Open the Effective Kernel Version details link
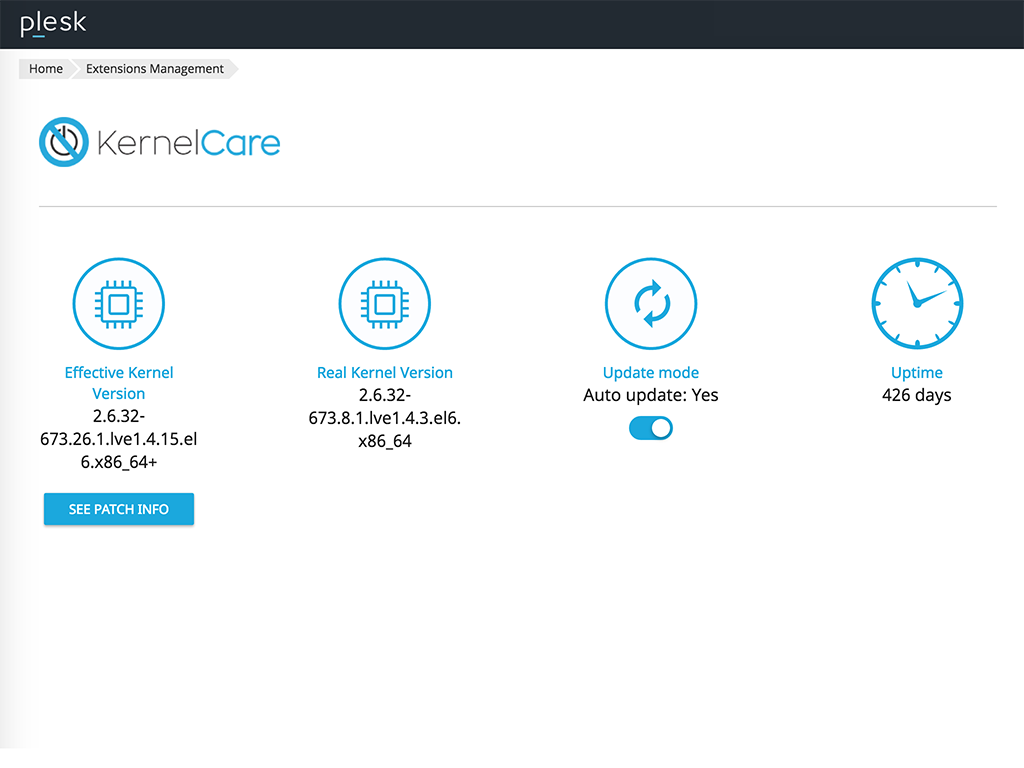1024x768 pixels. 118,382
